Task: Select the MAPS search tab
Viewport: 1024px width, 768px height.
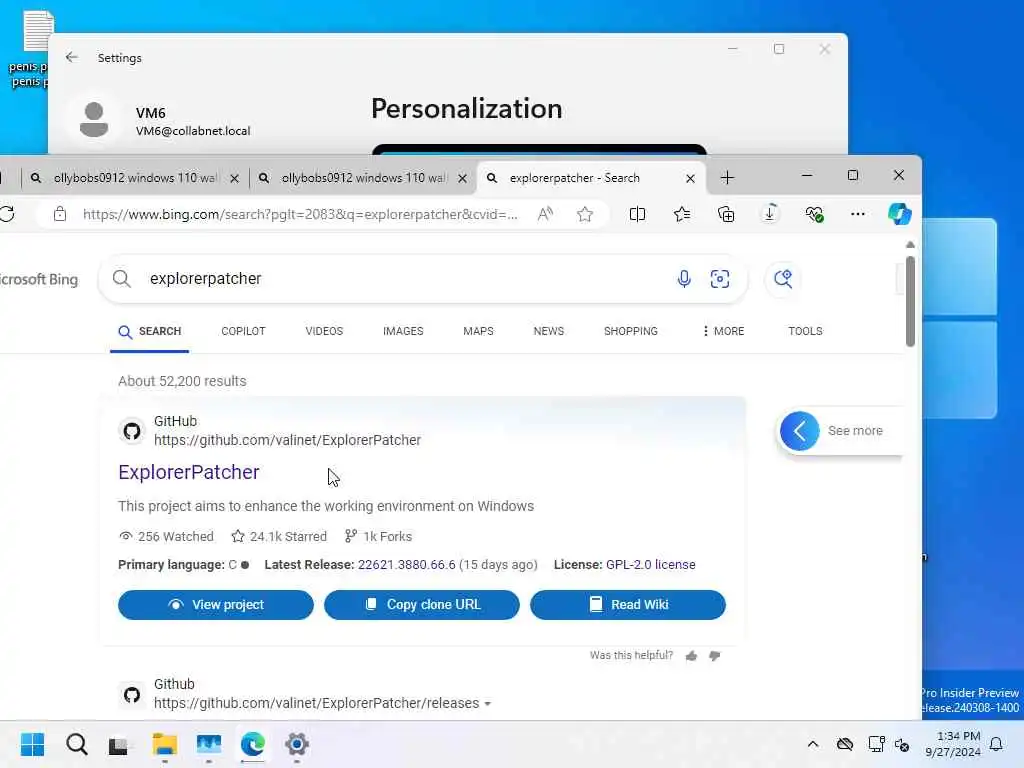Action: point(478,331)
